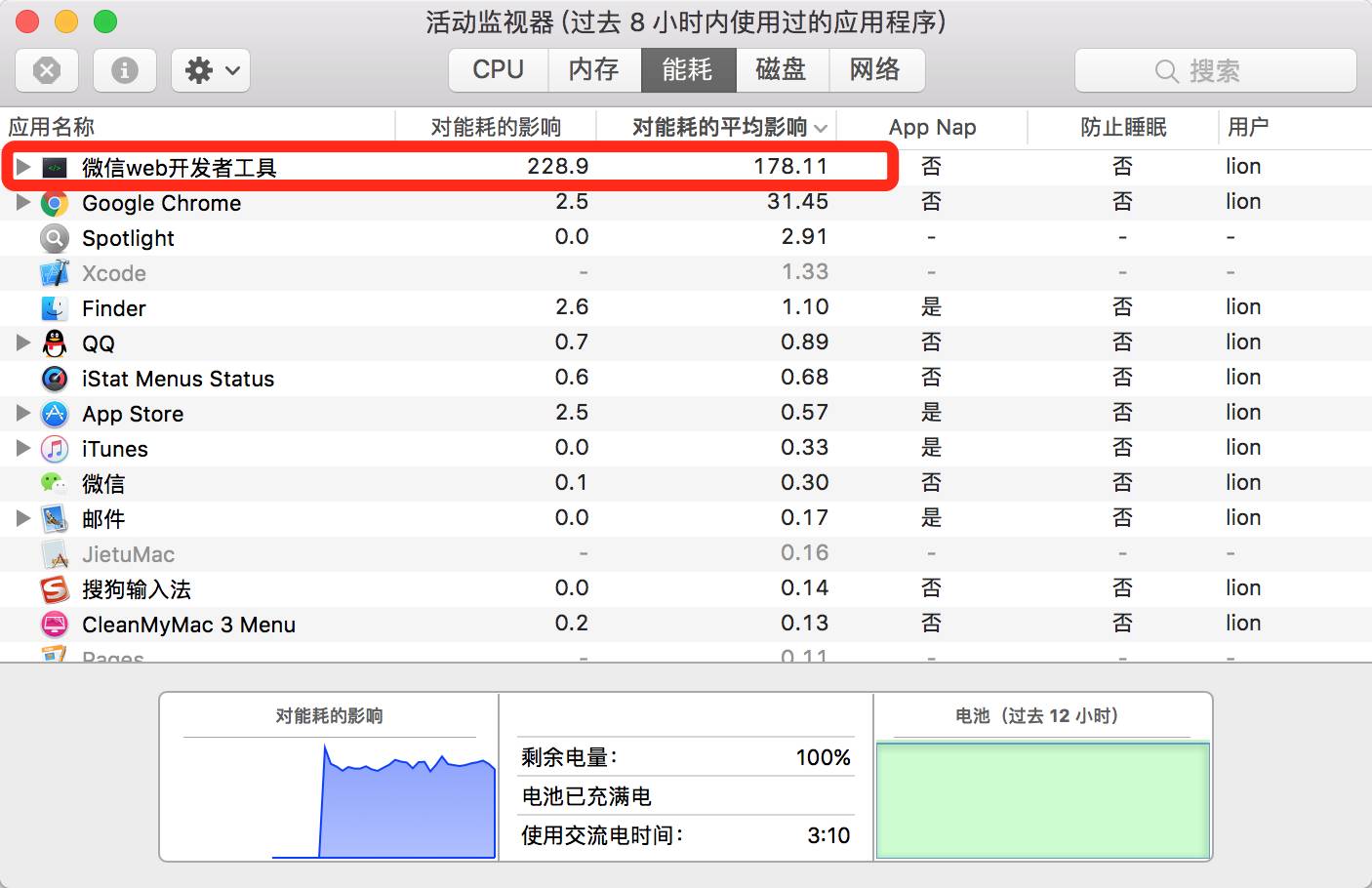The image size is (1372, 888).
Task: Expand the App Store process row
Action: tap(23, 413)
